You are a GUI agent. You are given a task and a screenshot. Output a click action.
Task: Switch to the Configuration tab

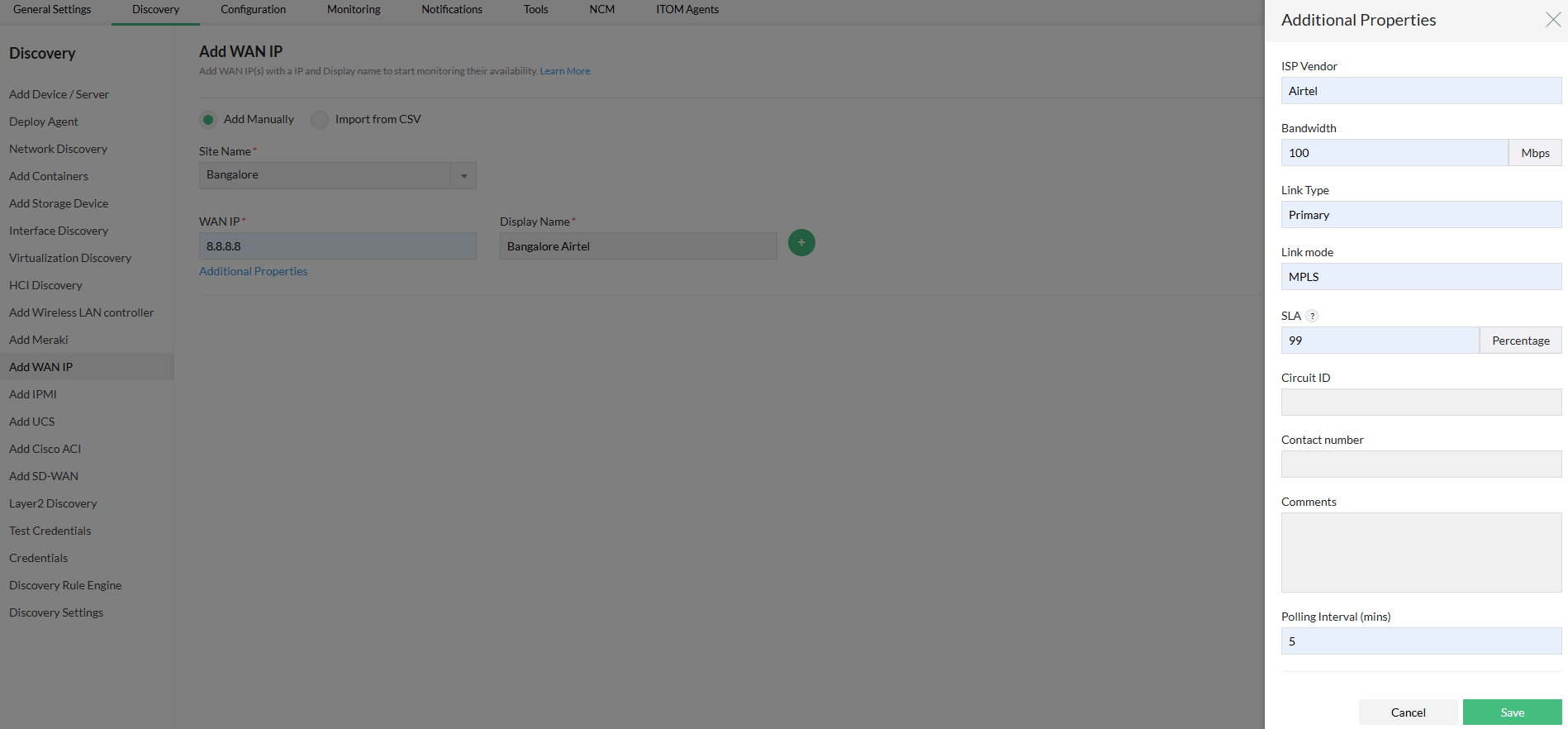[253, 10]
